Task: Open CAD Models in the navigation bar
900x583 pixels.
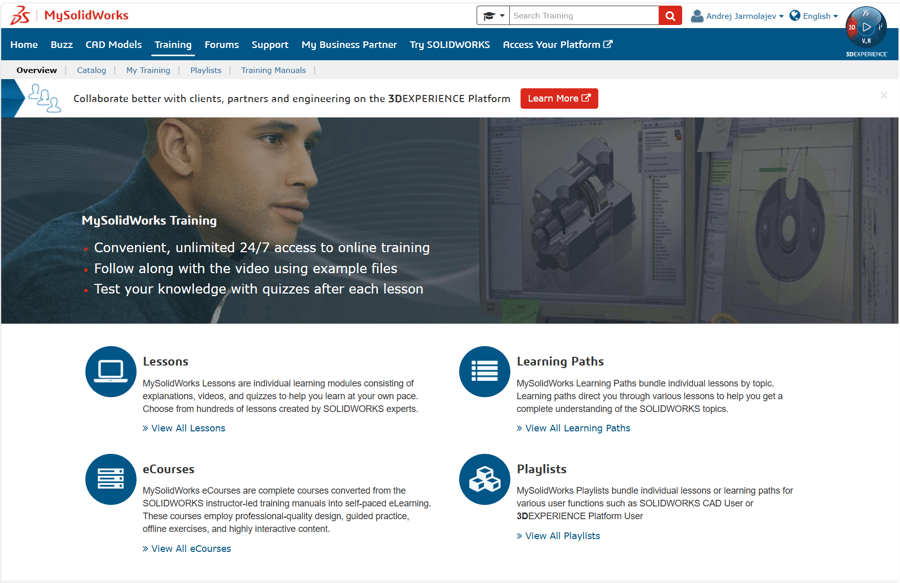Action: [114, 44]
